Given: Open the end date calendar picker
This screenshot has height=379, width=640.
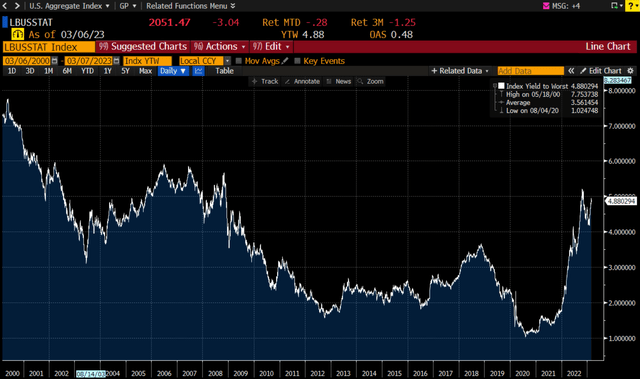Looking at the screenshot, I should pyautogui.click(x=116, y=61).
